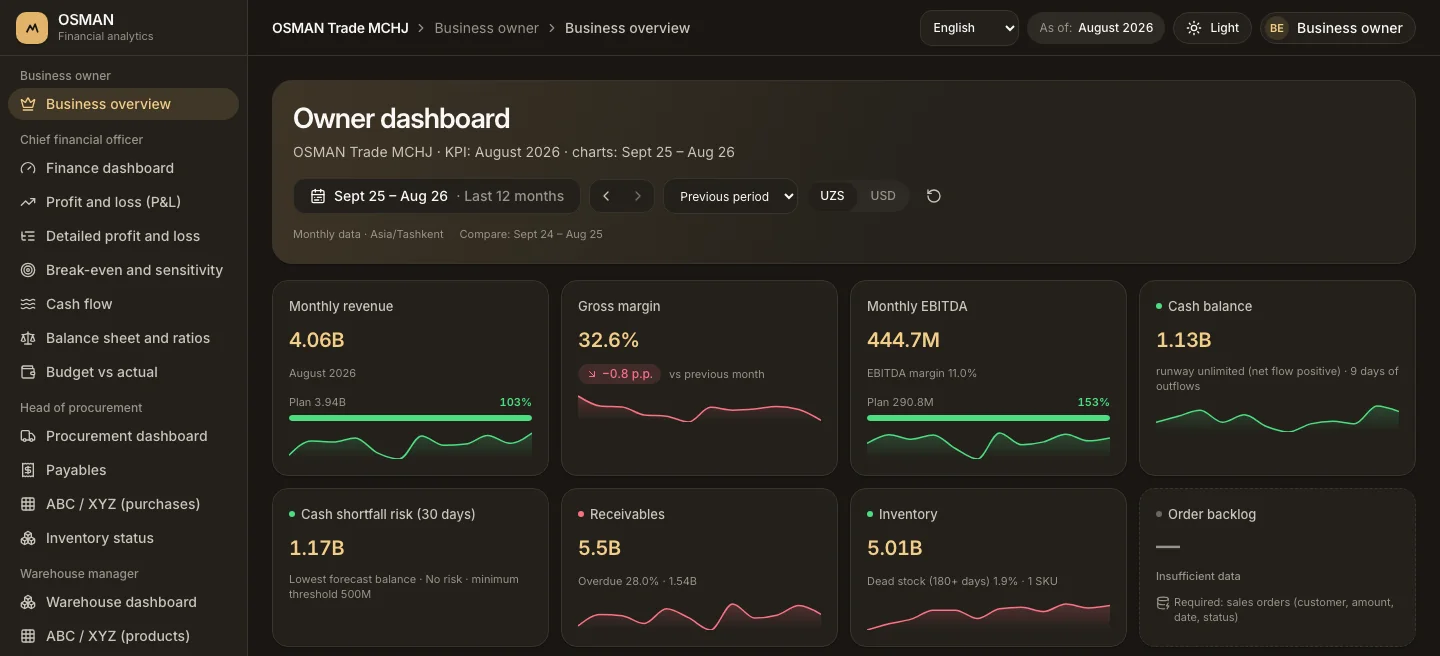This screenshot has height=656, width=1440.
Task: Click the truck icon beside Procurement dashboard
Action: (x=28, y=436)
